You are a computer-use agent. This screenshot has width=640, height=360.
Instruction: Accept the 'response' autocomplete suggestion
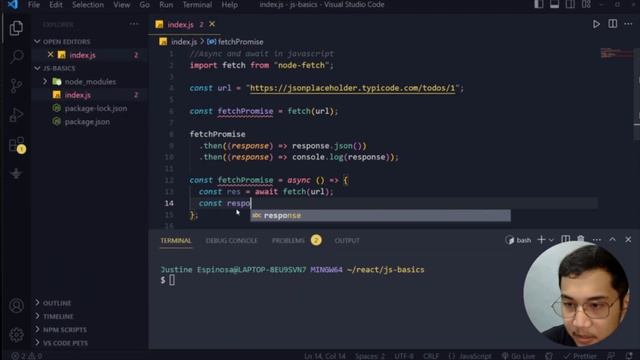380,216
